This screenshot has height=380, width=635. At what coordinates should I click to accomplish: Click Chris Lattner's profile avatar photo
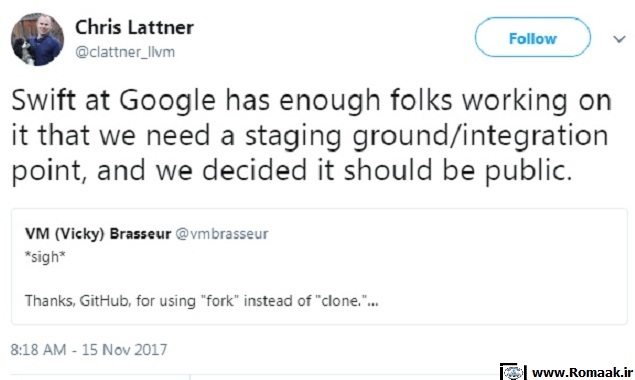click(x=37, y=39)
